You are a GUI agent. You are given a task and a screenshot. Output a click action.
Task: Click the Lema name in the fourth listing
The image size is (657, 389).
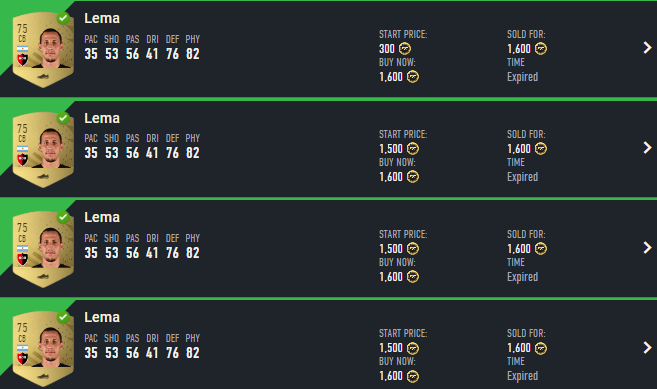click(102, 317)
